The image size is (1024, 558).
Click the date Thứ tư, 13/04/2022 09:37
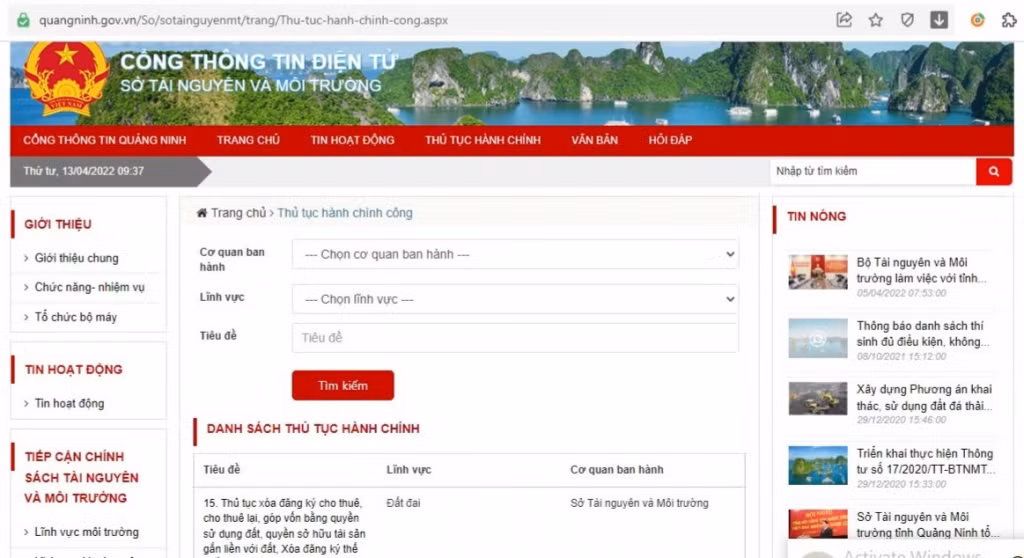point(84,171)
